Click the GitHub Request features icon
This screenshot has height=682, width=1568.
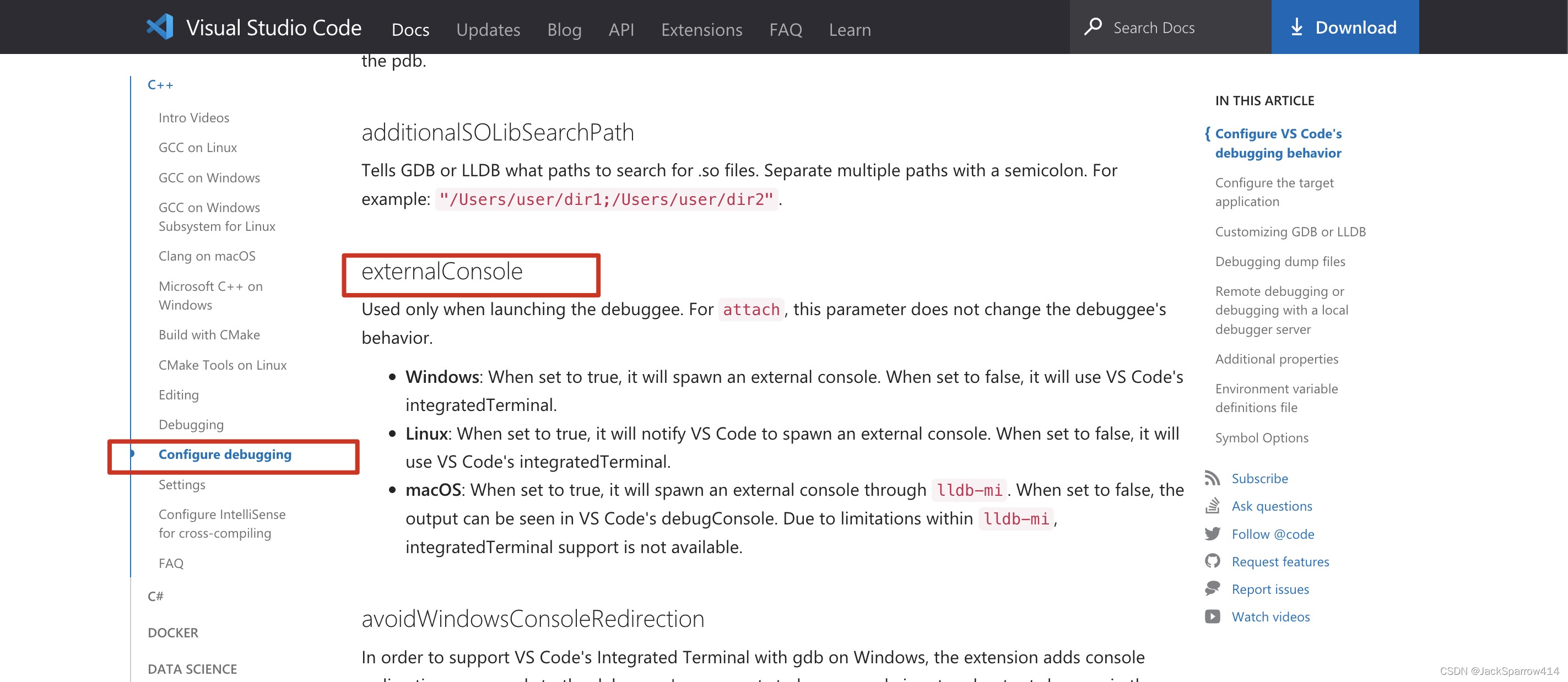pos(1212,561)
